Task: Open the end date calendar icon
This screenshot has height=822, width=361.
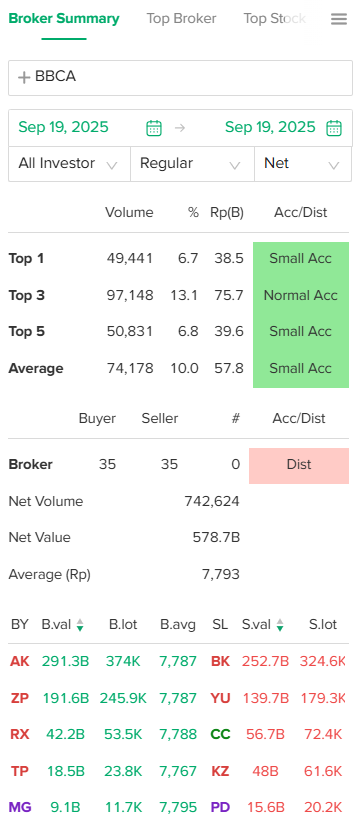Action: [x=334, y=128]
